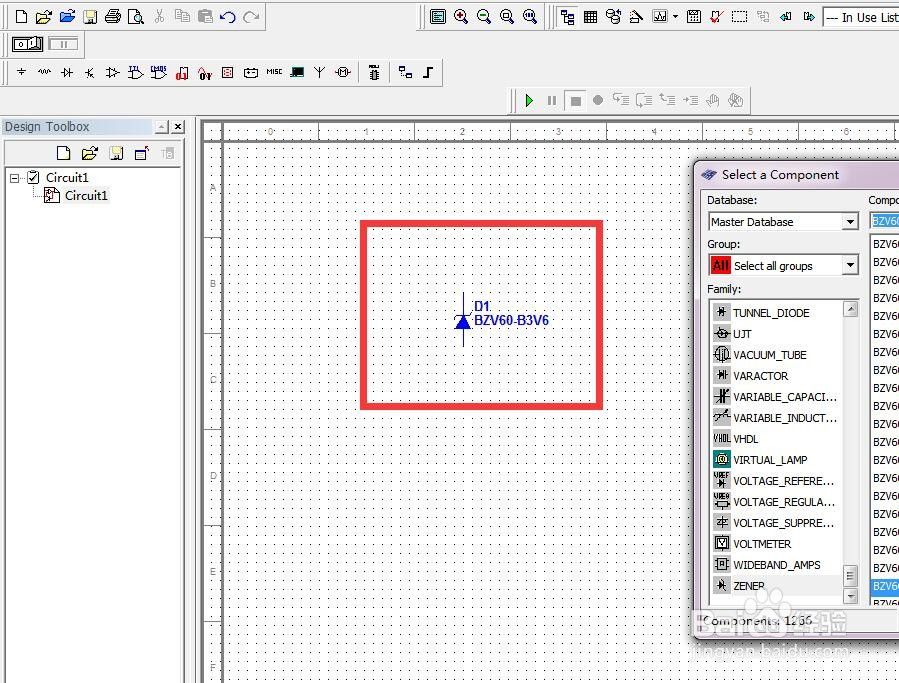Image resolution: width=899 pixels, height=683 pixels.
Task: Zoom in on the schematic
Action: pyautogui.click(x=461, y=17)
